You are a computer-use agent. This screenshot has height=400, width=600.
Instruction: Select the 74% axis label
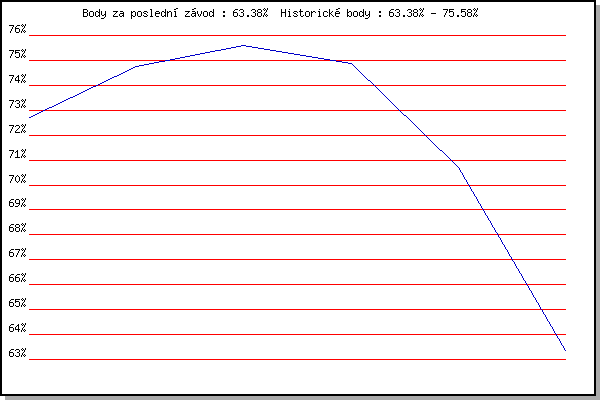pos(17,79)
